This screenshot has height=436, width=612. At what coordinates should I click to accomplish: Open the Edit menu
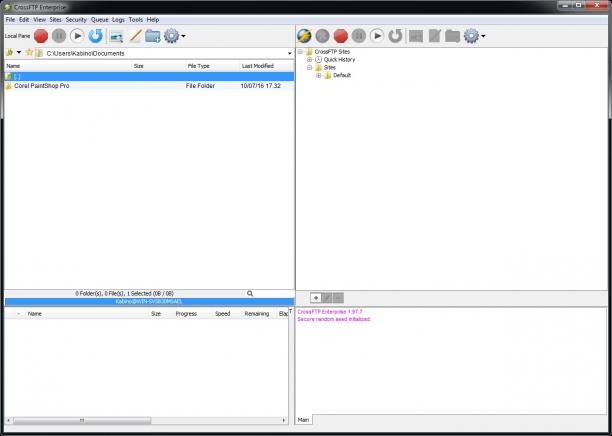[24, 20]
